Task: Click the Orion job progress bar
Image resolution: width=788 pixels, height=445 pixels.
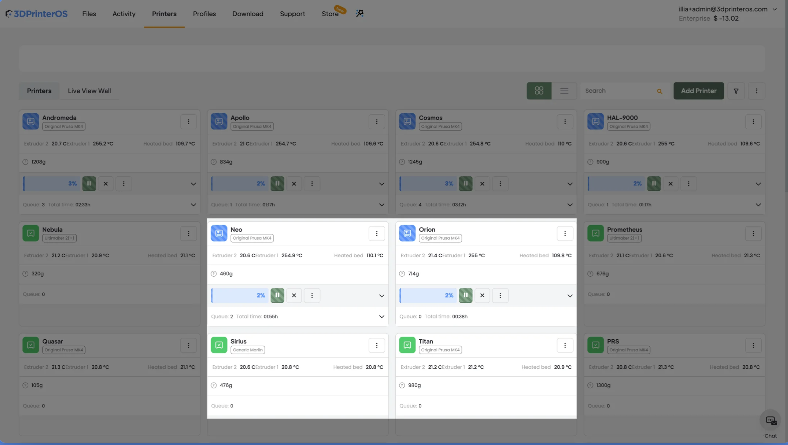Action: click(428, 295)
